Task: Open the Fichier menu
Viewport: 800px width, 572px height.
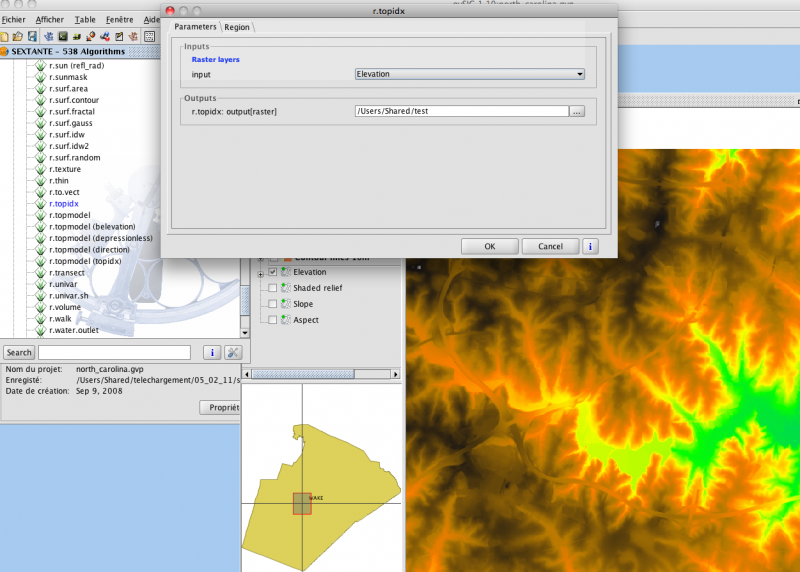Action: [14, 20]
